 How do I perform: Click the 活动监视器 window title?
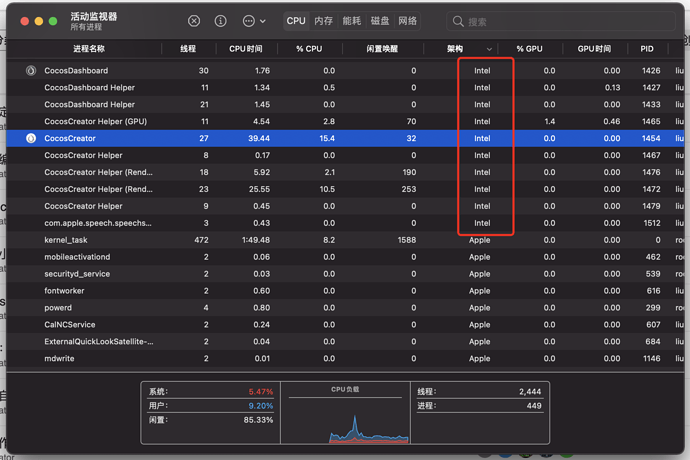94,17
